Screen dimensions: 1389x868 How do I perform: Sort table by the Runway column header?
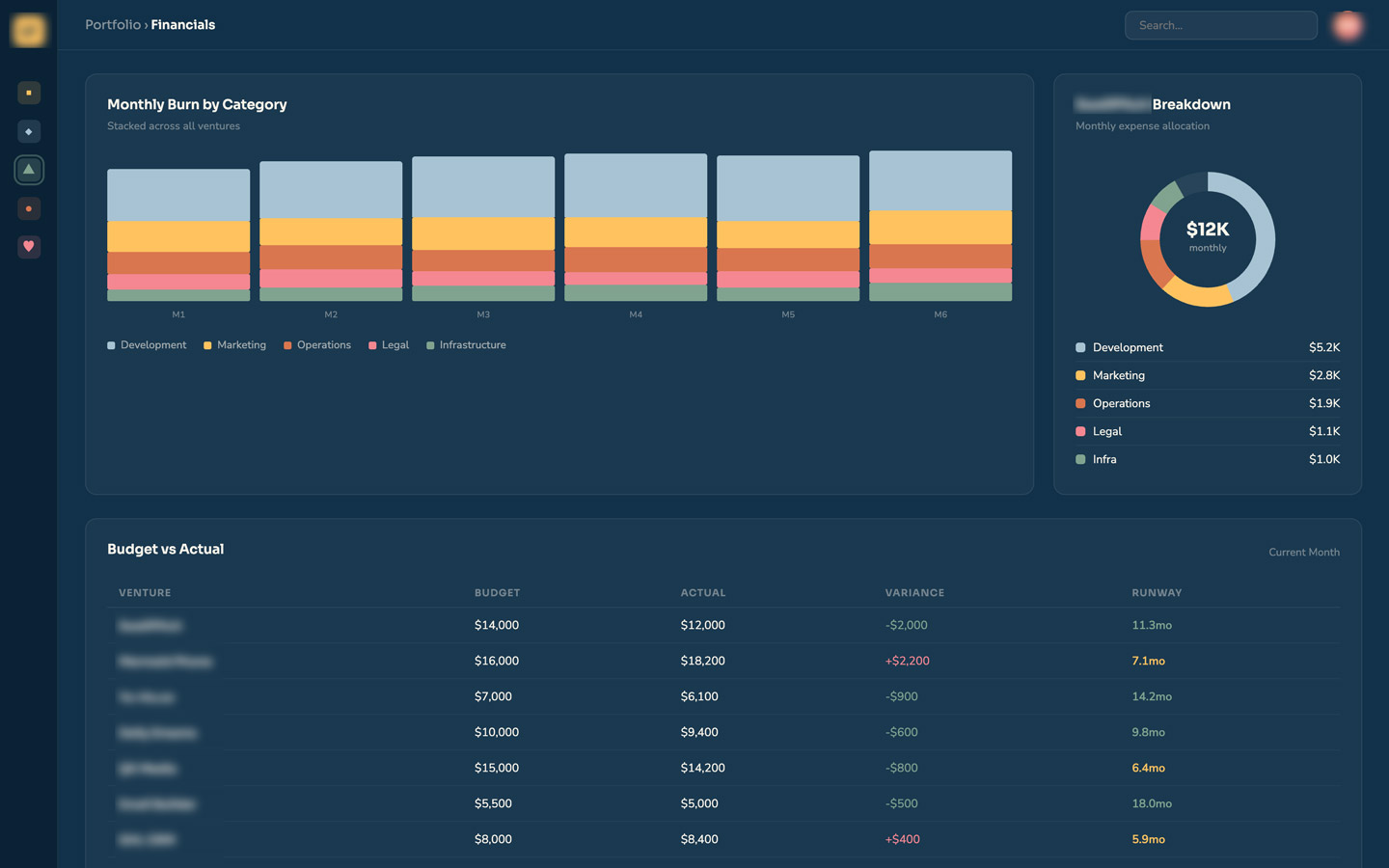pyautogui.click(x=1157, y=593)
